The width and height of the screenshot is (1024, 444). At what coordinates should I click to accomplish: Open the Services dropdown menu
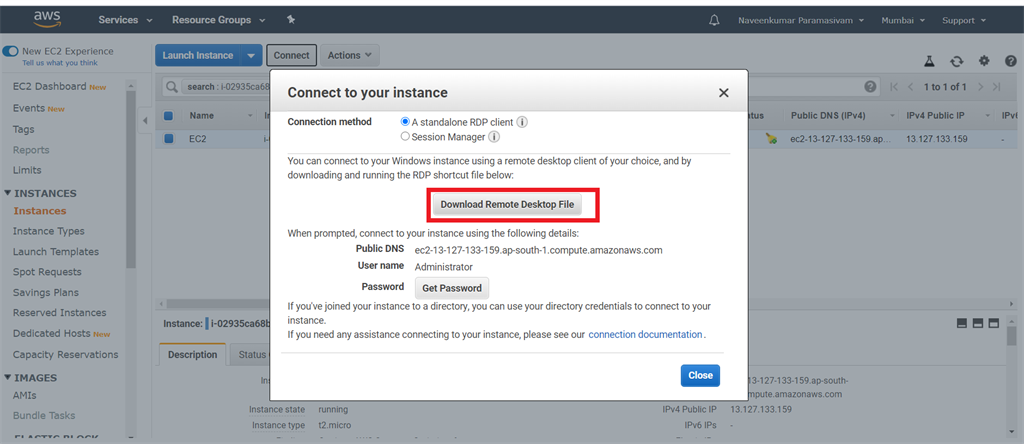click(125, 20)
